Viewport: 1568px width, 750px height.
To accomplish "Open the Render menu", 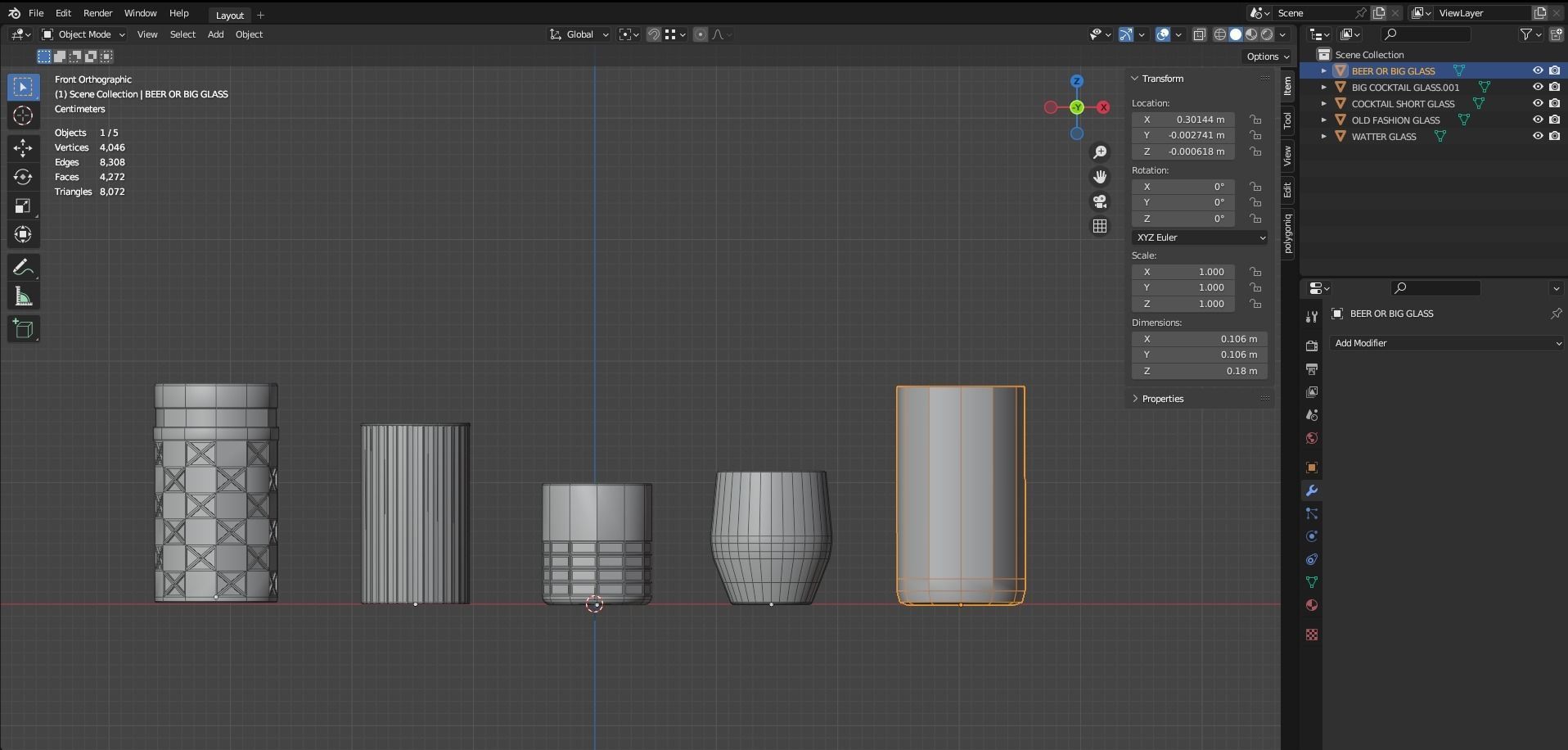I will tap(97, 13).
